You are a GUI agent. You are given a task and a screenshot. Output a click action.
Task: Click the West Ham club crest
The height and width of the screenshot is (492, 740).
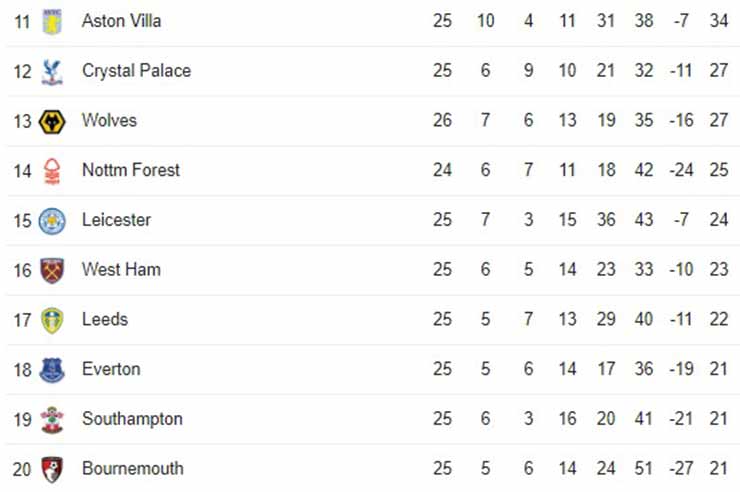pos(52,270)
